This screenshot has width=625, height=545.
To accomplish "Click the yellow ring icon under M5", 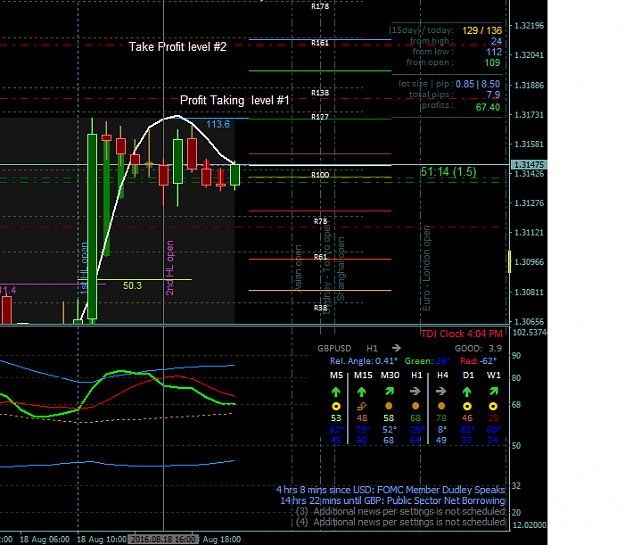I will [336, 407].
